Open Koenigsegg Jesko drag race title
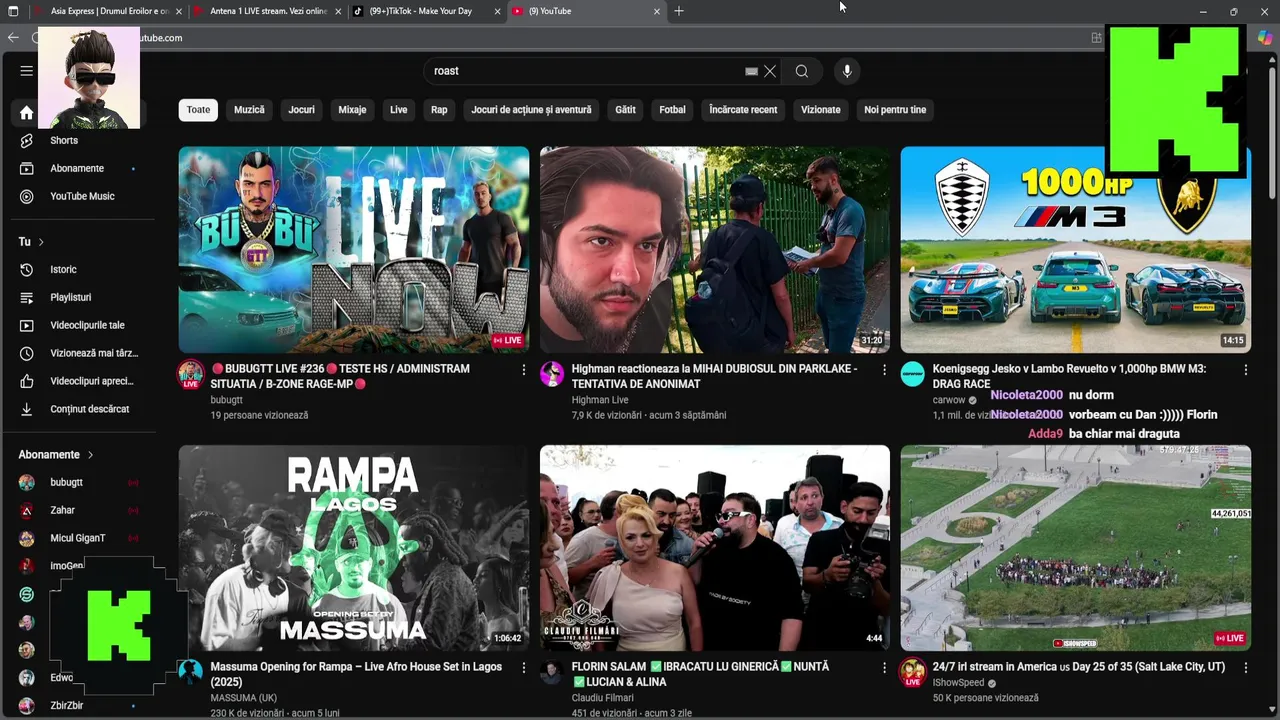This screenshot has width=1280, height=720. pos(1069,376)
